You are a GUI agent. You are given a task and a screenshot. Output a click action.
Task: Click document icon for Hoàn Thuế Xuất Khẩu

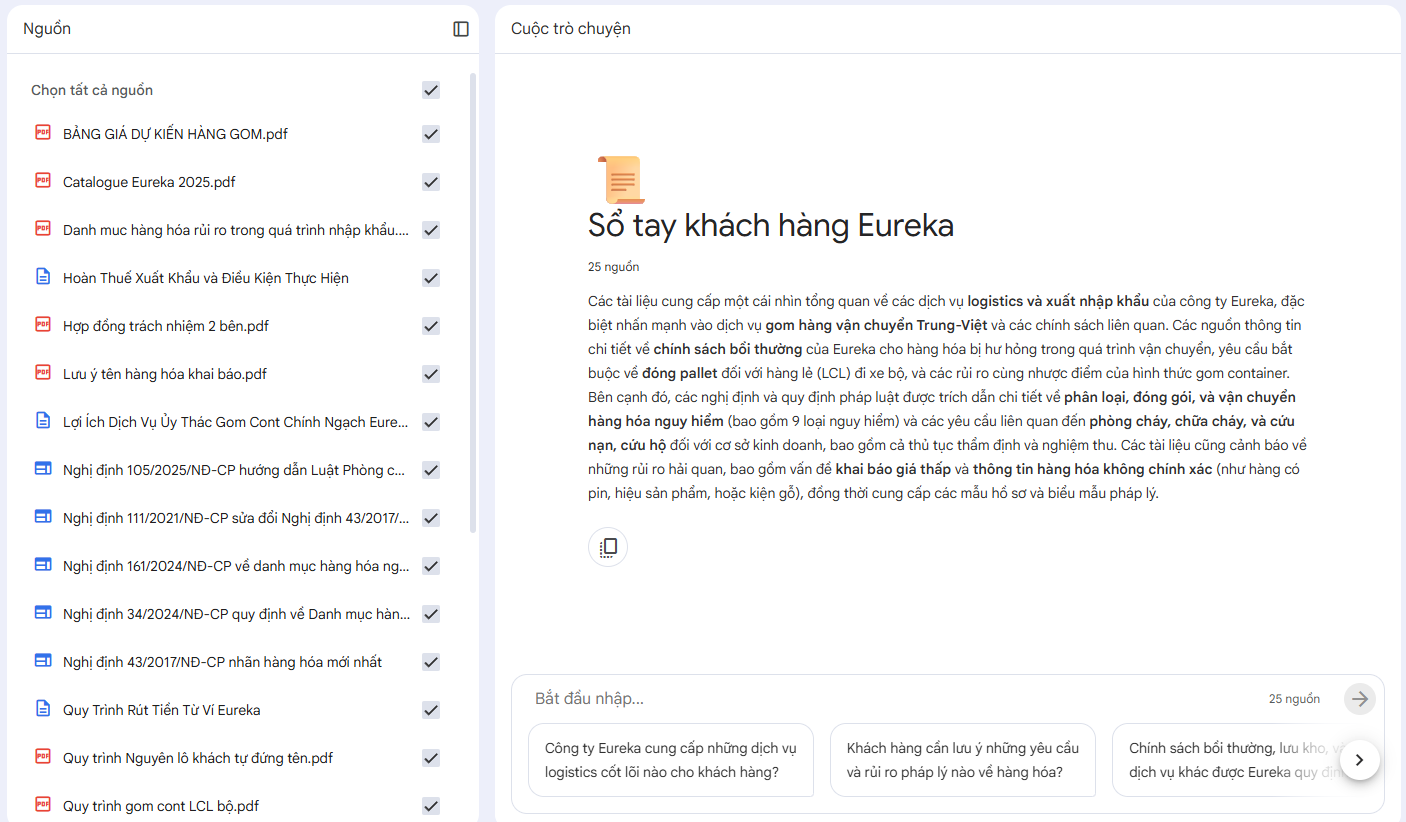pos(43,277)
